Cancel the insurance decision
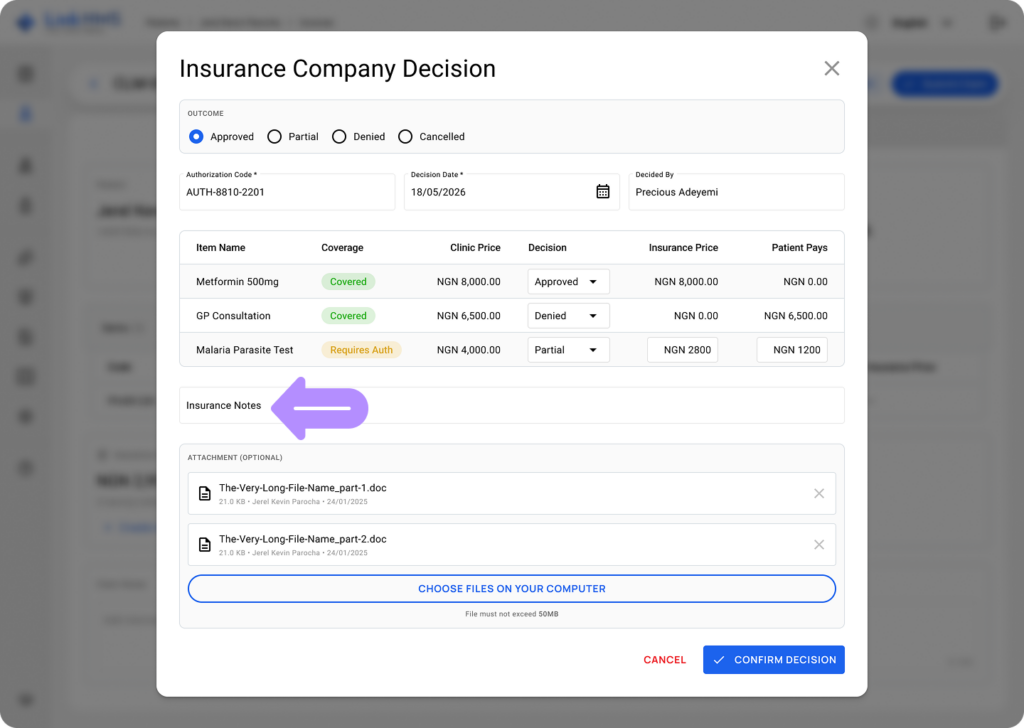This screenshot has width=1024, height=728. tap(665, 659)
